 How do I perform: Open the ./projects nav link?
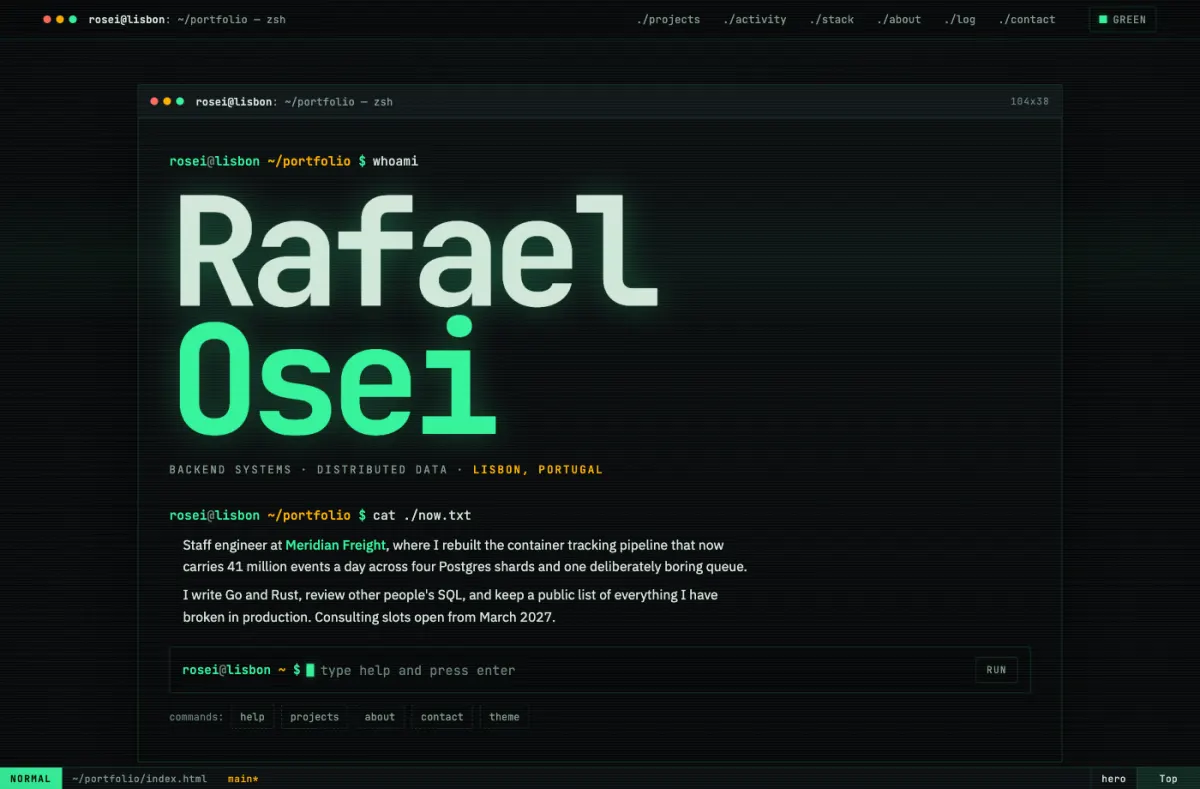668,19
